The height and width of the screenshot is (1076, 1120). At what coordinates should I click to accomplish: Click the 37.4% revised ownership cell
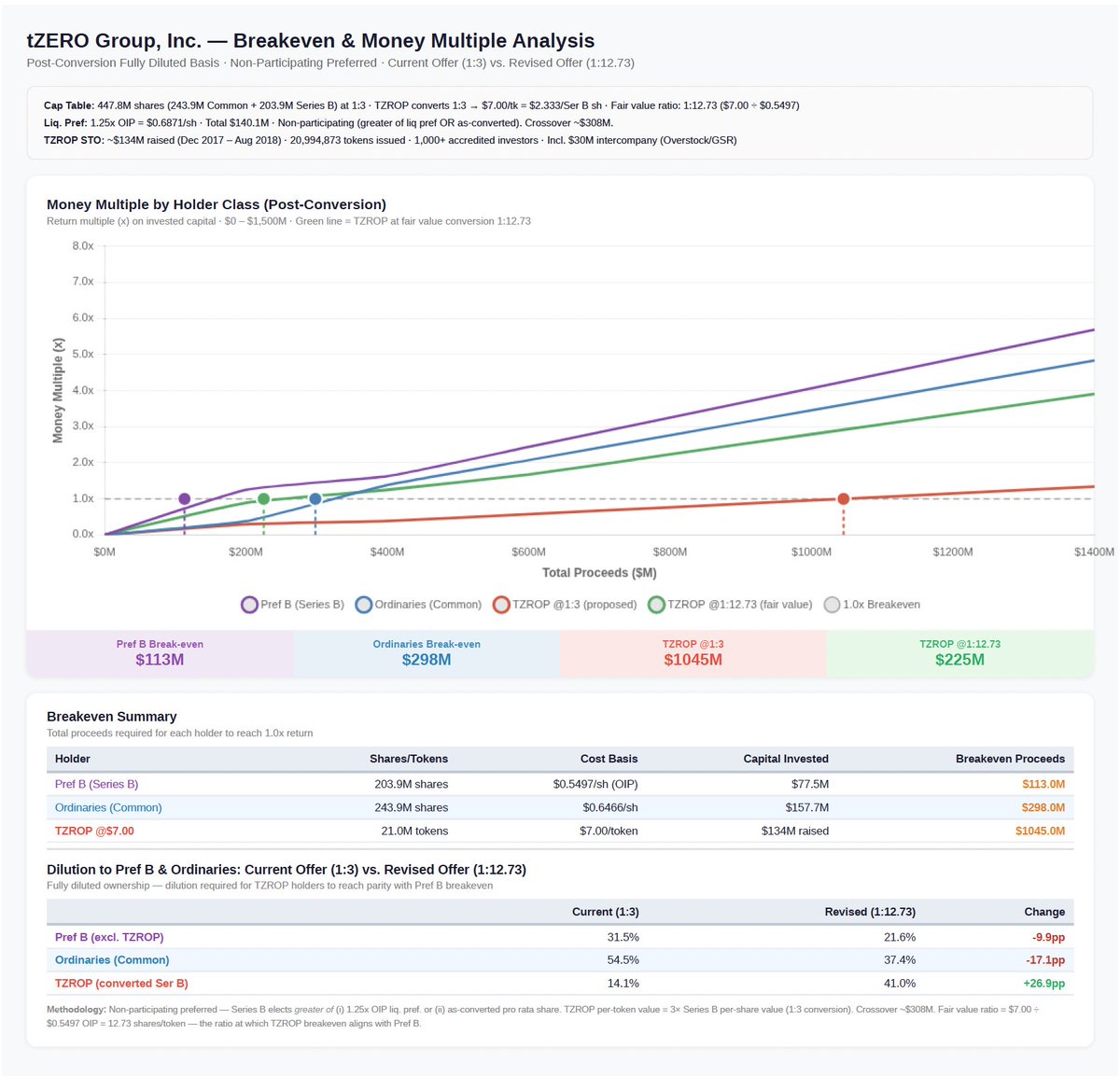click(900, 959)
